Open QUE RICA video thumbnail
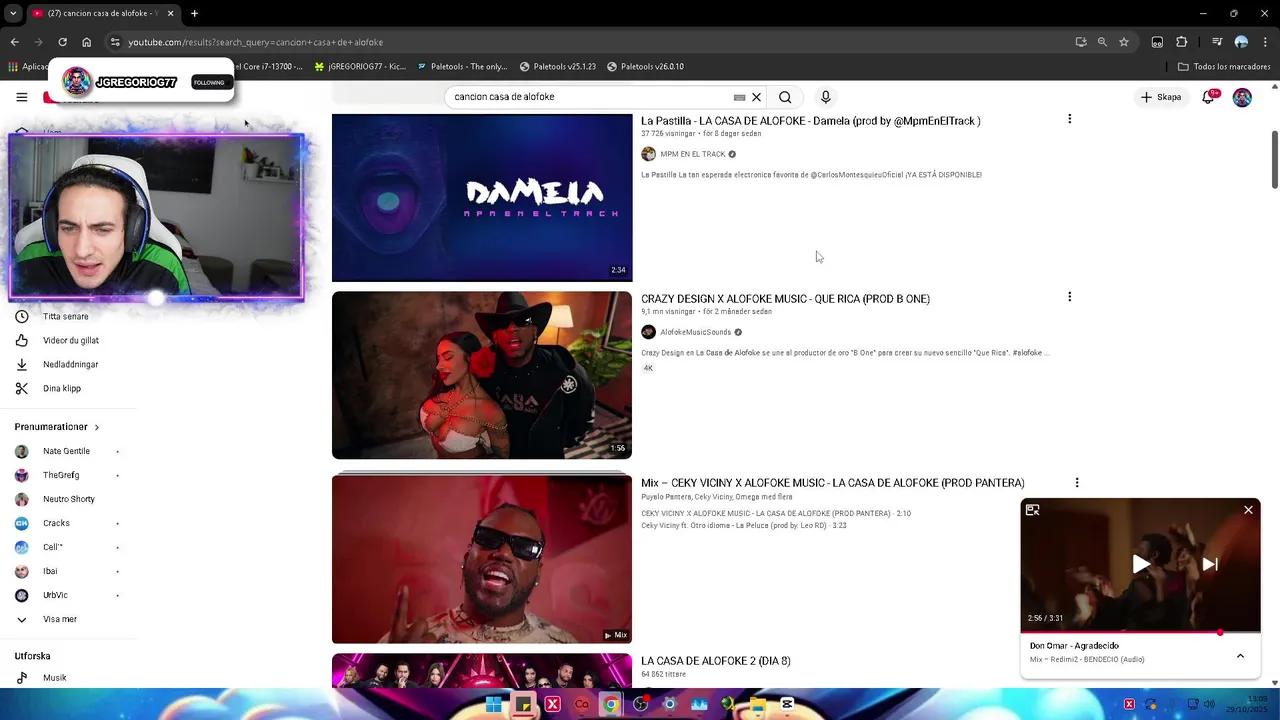This screenshot has width=1280, height=720. pos(482,375)
